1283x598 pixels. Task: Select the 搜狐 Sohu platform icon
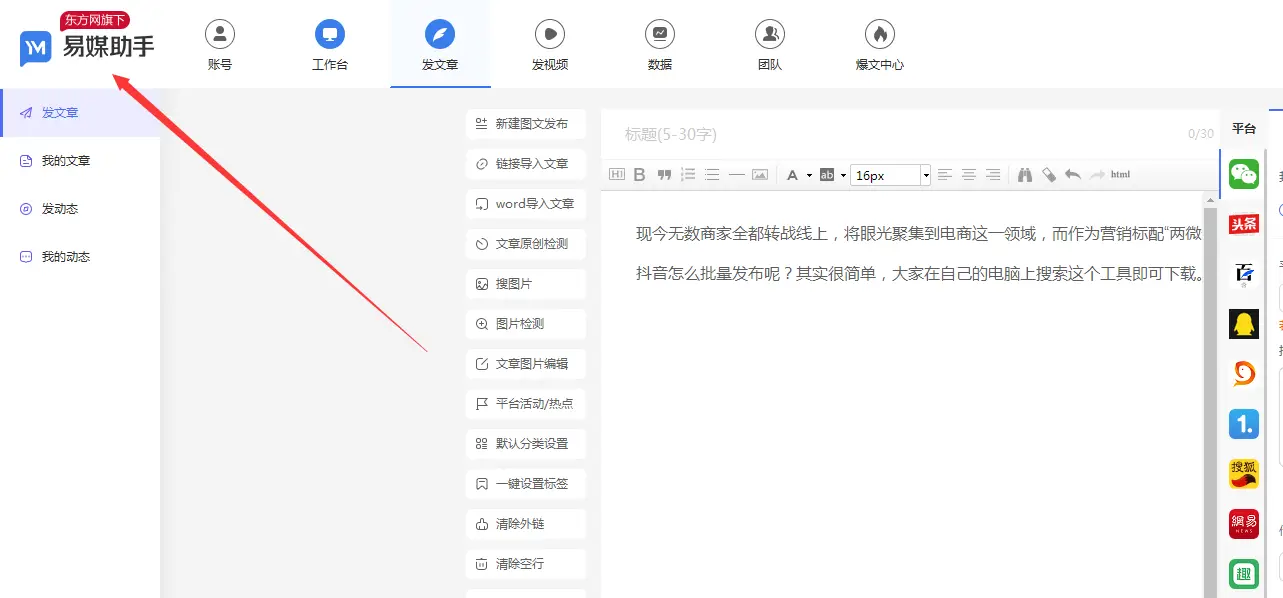tap(1244, 474)
